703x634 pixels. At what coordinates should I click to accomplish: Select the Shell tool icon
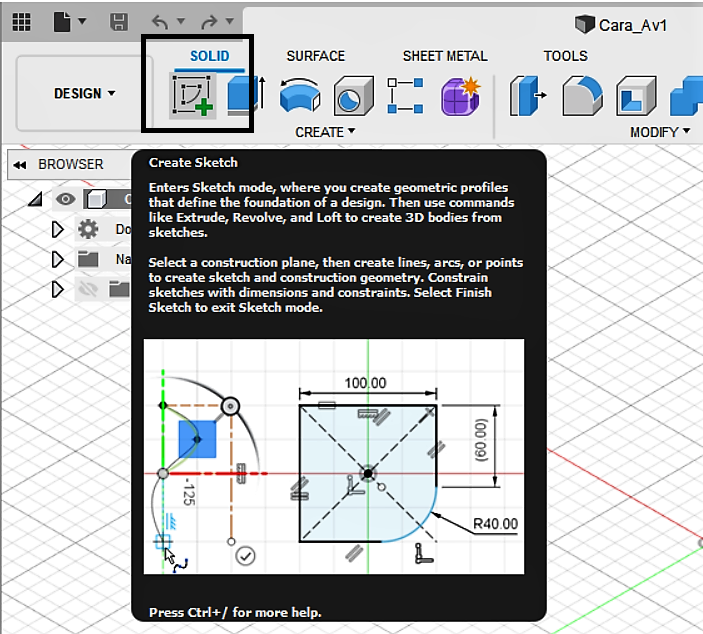coord(636,96)
